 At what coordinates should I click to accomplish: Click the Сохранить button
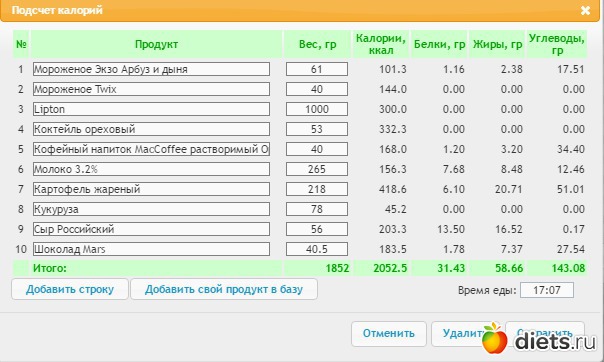click(545, 334)
